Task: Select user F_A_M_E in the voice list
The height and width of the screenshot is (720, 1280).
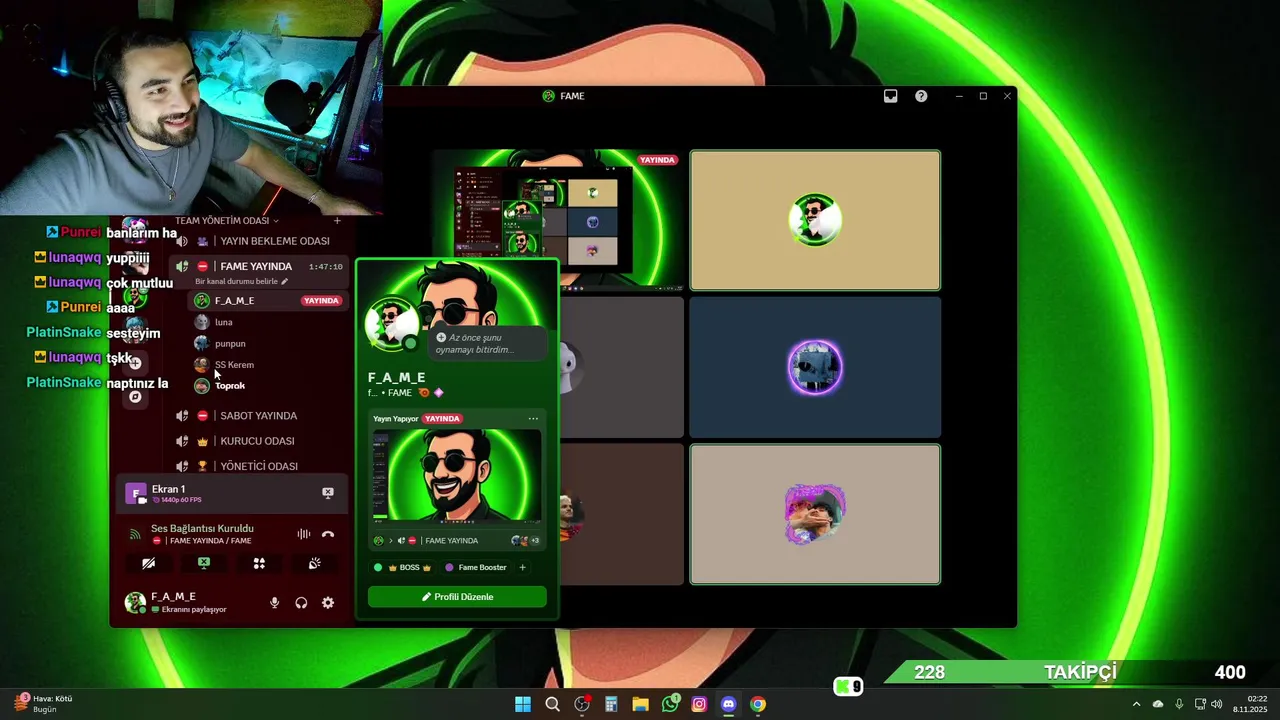Action: click(x=268, y=301)
